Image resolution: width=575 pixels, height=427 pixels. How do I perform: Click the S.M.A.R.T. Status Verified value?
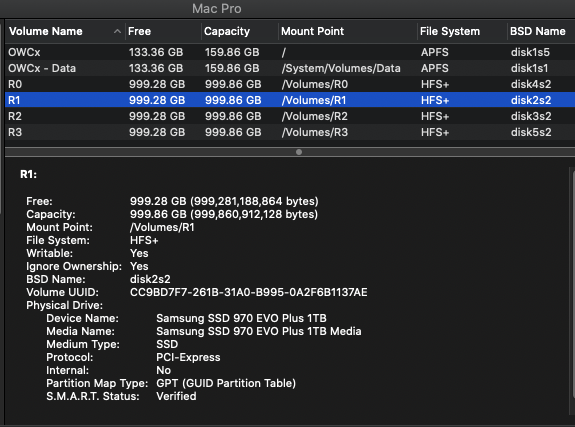coord(176,396)
